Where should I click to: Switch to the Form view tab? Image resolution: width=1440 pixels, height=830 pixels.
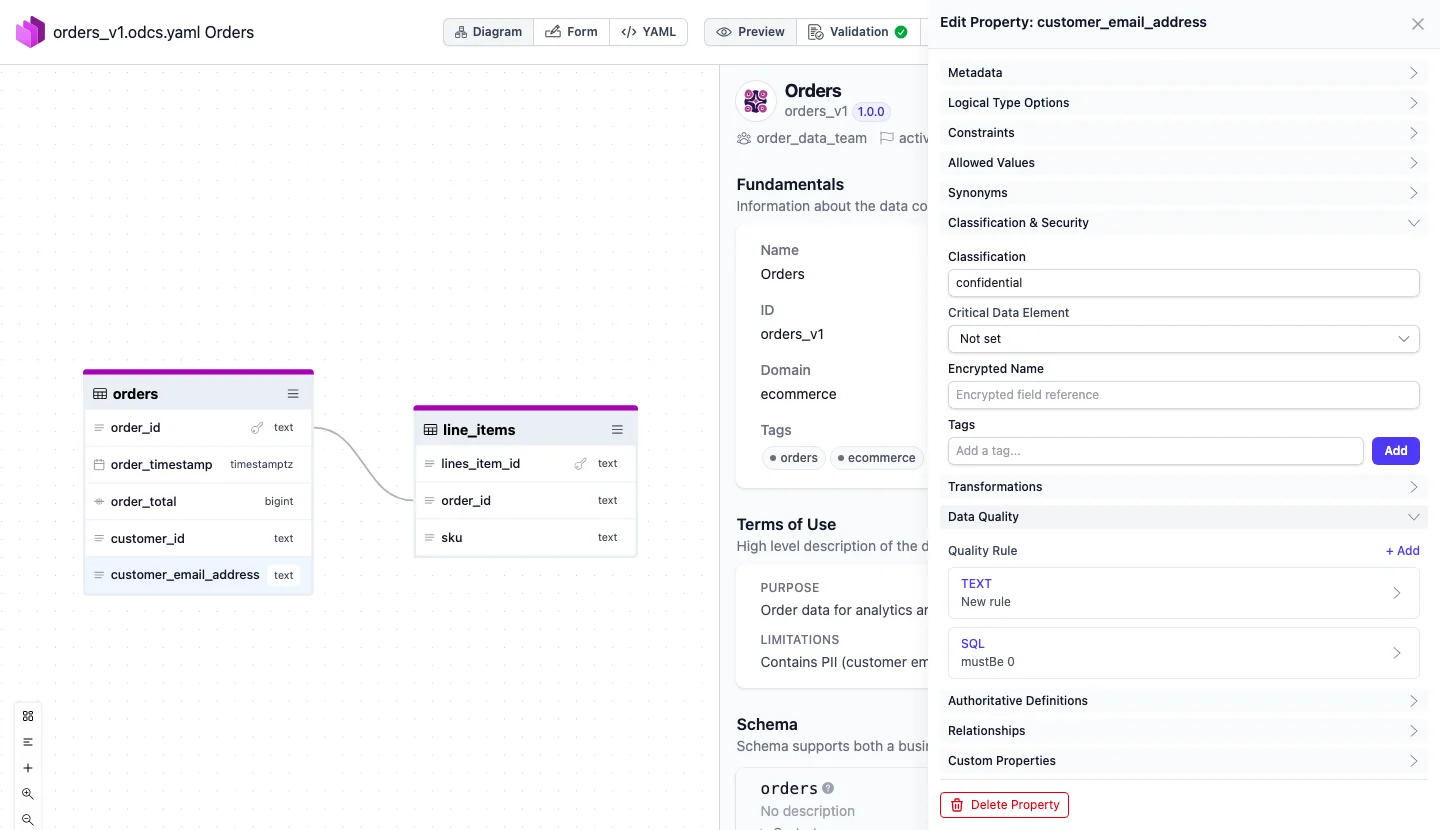point(572,32)
